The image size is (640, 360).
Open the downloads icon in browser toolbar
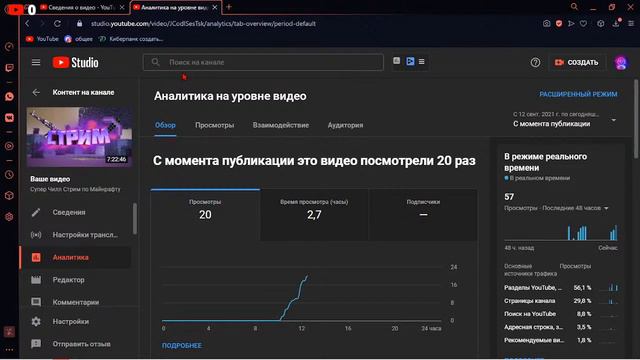(616, 23)
